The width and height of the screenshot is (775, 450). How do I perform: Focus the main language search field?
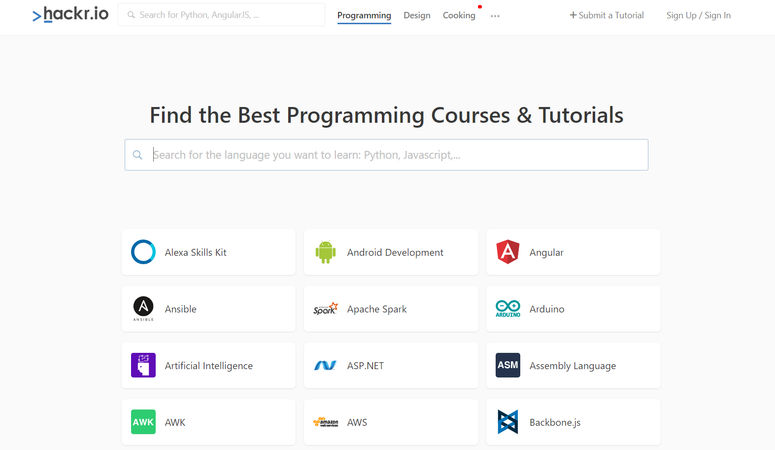click(395, 155)
